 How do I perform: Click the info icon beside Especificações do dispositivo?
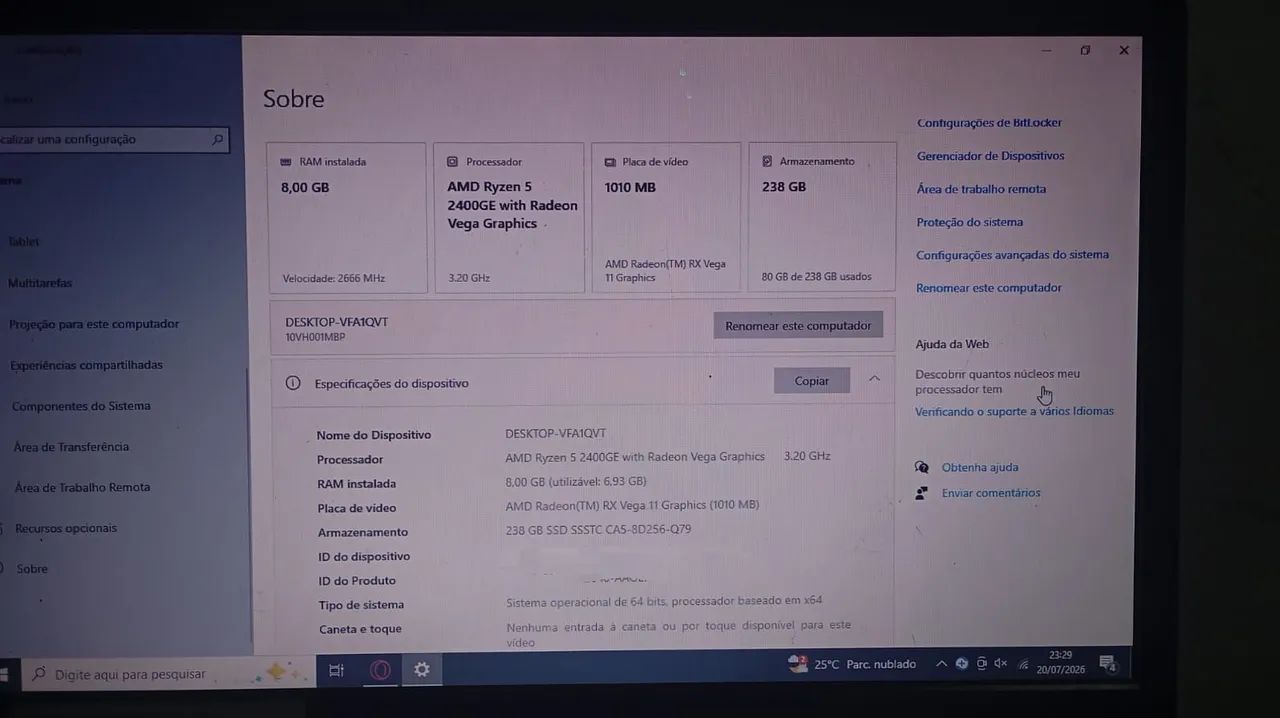click(x=293, y=383)
